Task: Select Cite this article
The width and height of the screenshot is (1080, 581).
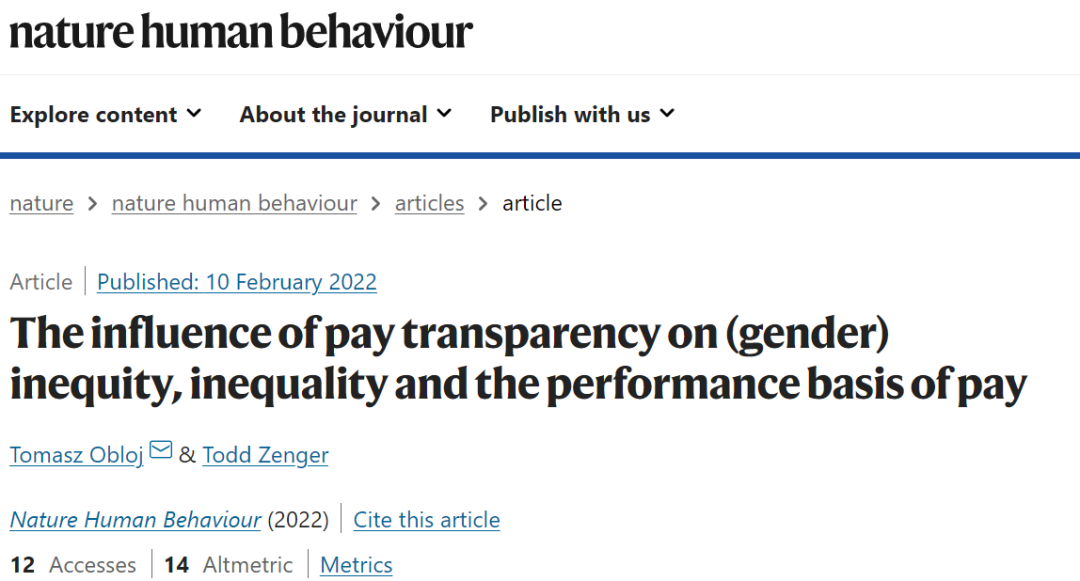Action: click(427, 520)
